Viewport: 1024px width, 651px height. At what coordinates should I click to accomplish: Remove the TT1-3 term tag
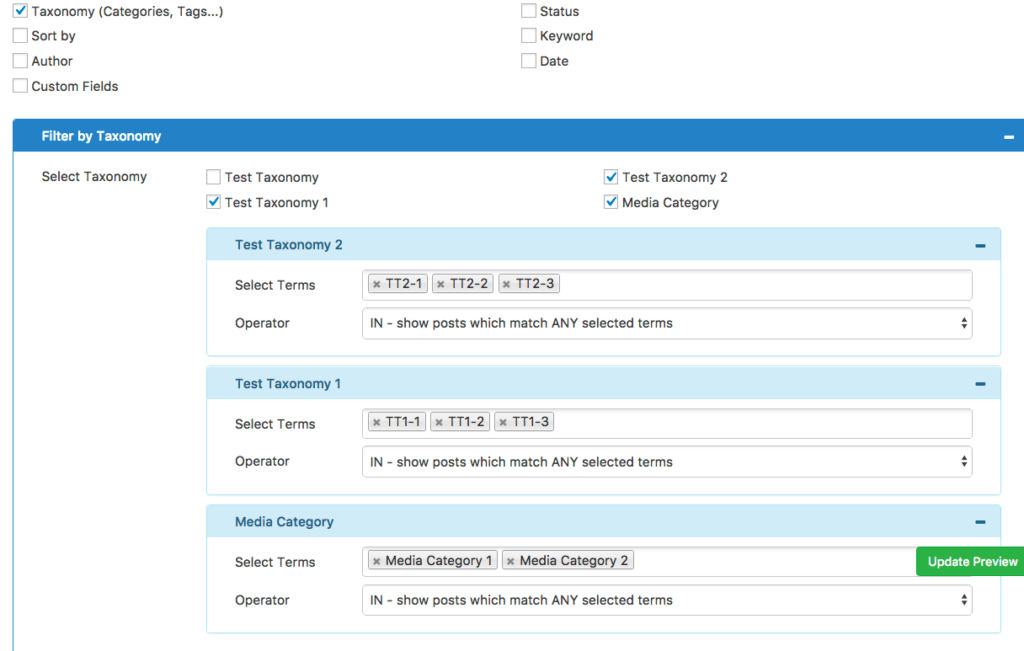tap(503, 422)
